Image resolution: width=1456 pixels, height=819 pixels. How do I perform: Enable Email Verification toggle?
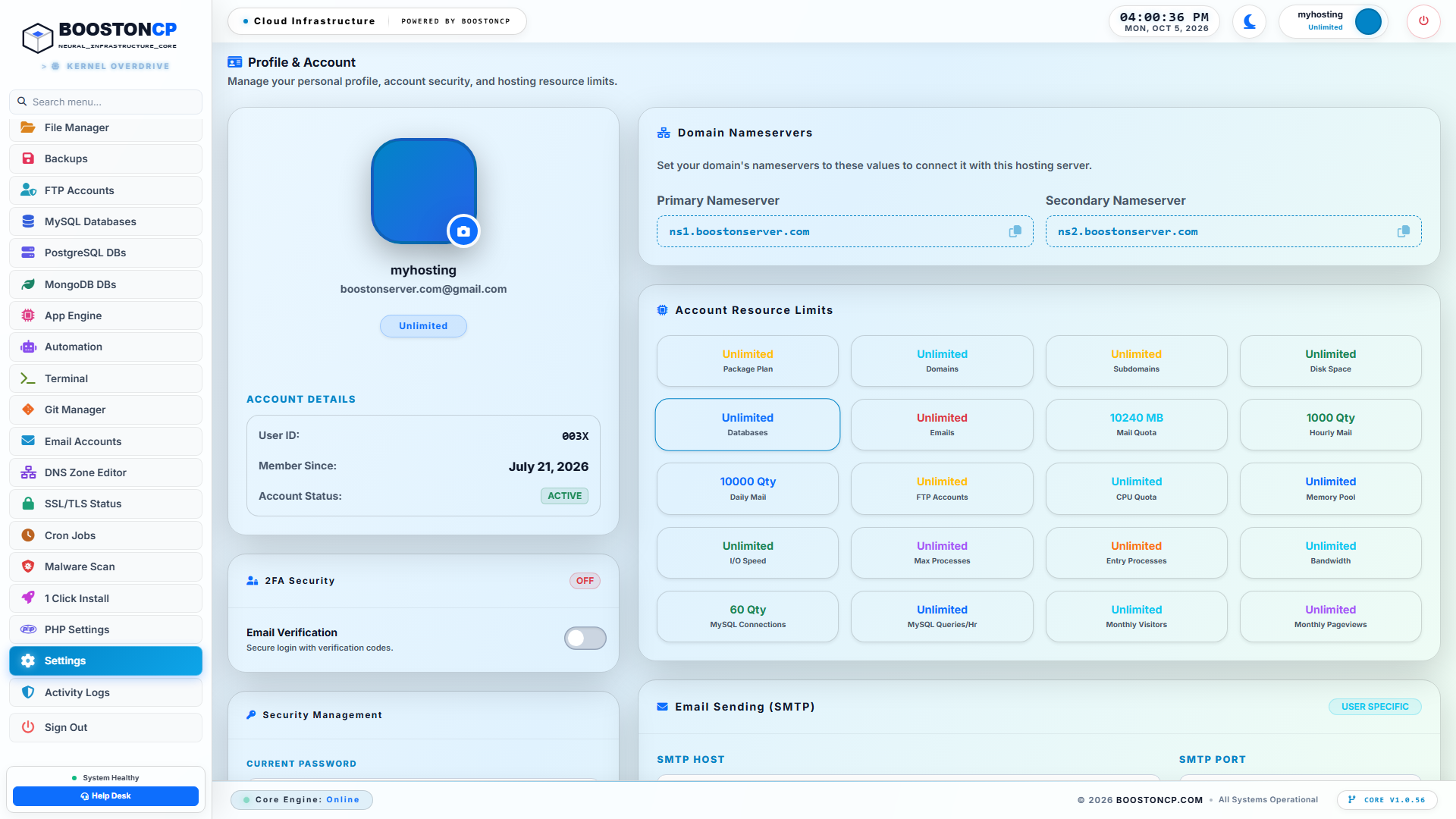tap(585, 639)
